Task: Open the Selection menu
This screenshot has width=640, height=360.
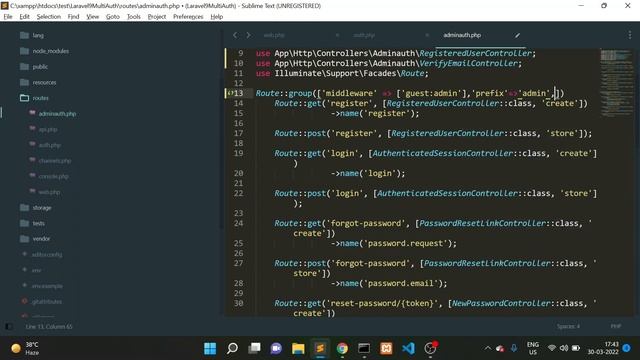Action: point(49,17)
